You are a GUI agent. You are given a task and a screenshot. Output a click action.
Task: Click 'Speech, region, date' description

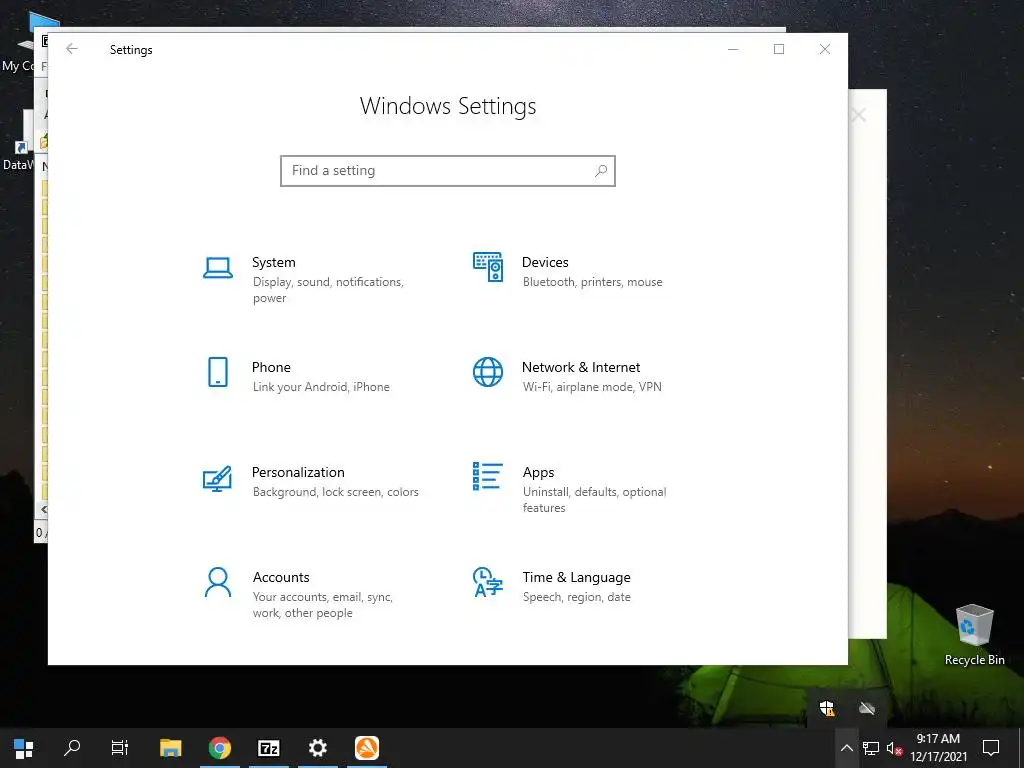click(577, 597)
